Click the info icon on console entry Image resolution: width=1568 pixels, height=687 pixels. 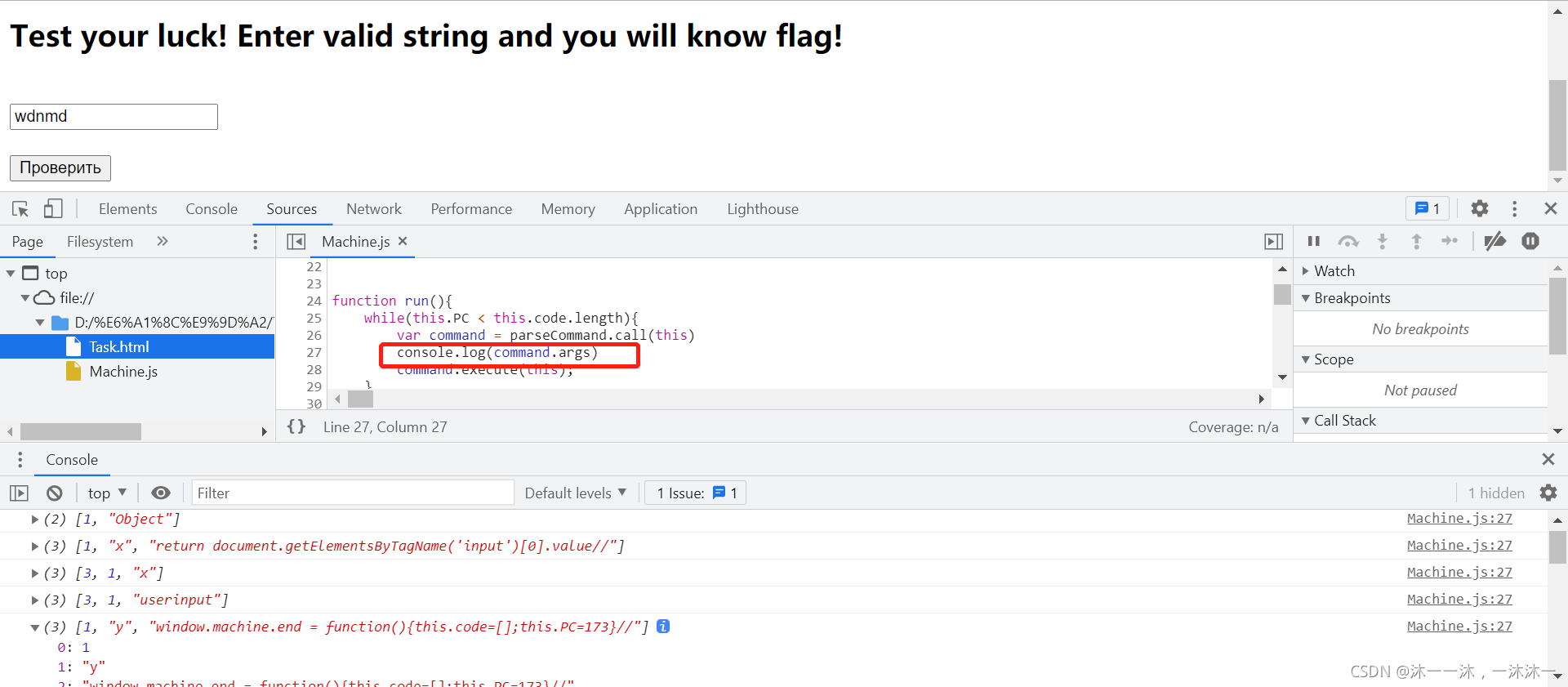click(663, 626)
